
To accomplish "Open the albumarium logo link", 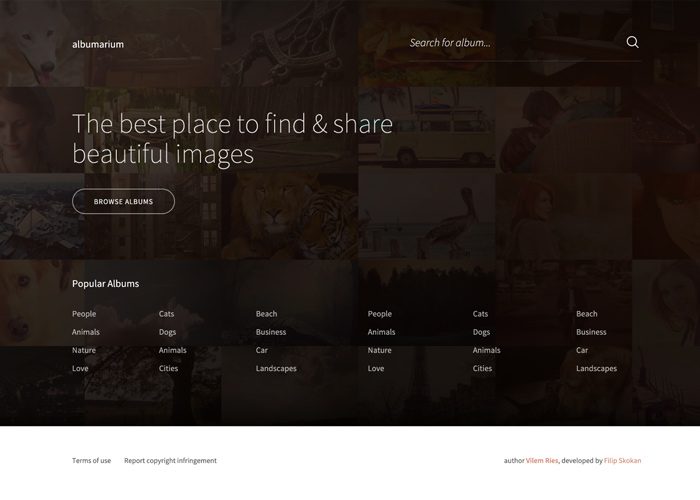I will pos(98,44).
